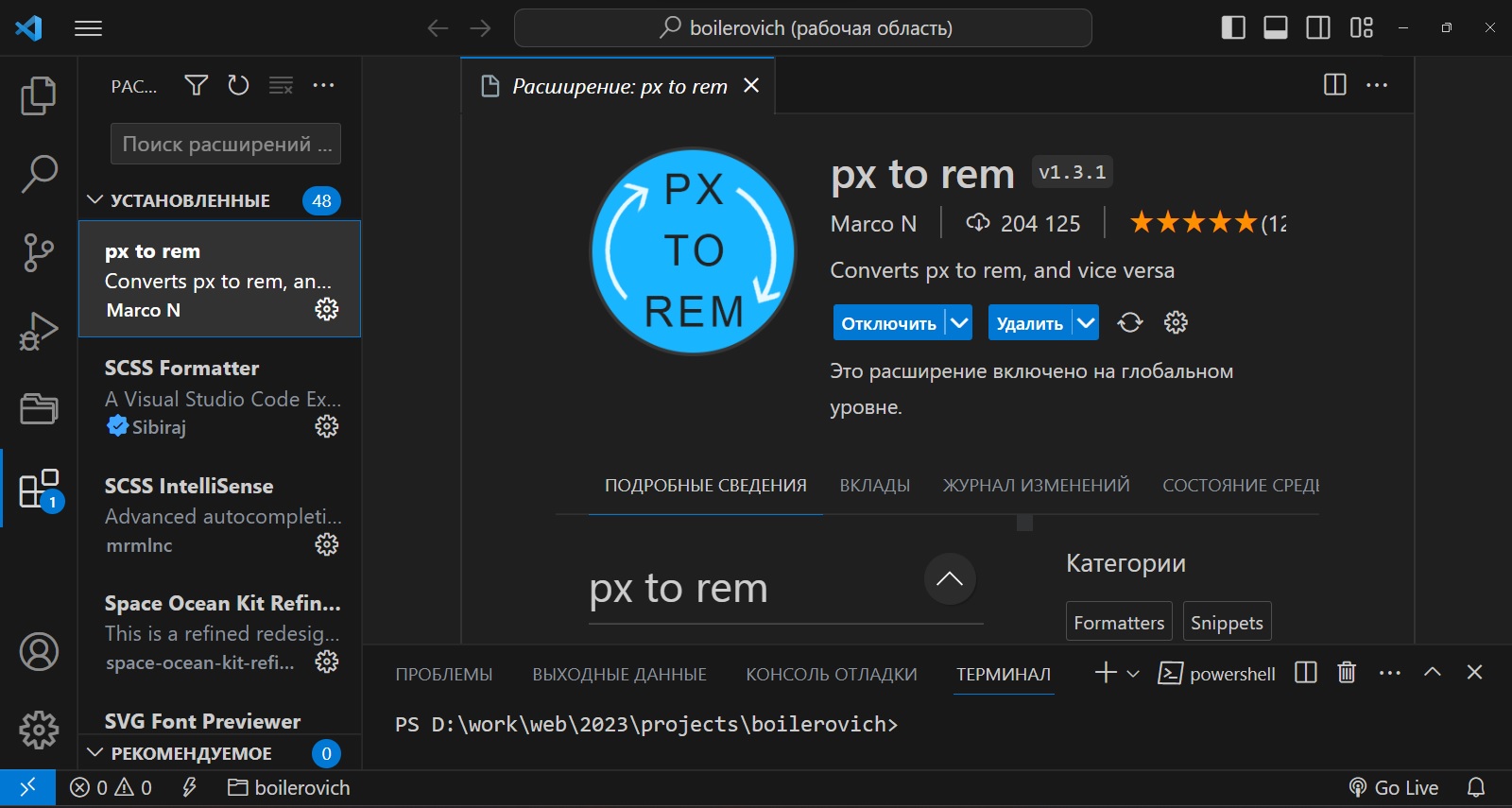Click errors and warnings count in status bar
The image size is (1512, 808).
click(111, 787)
